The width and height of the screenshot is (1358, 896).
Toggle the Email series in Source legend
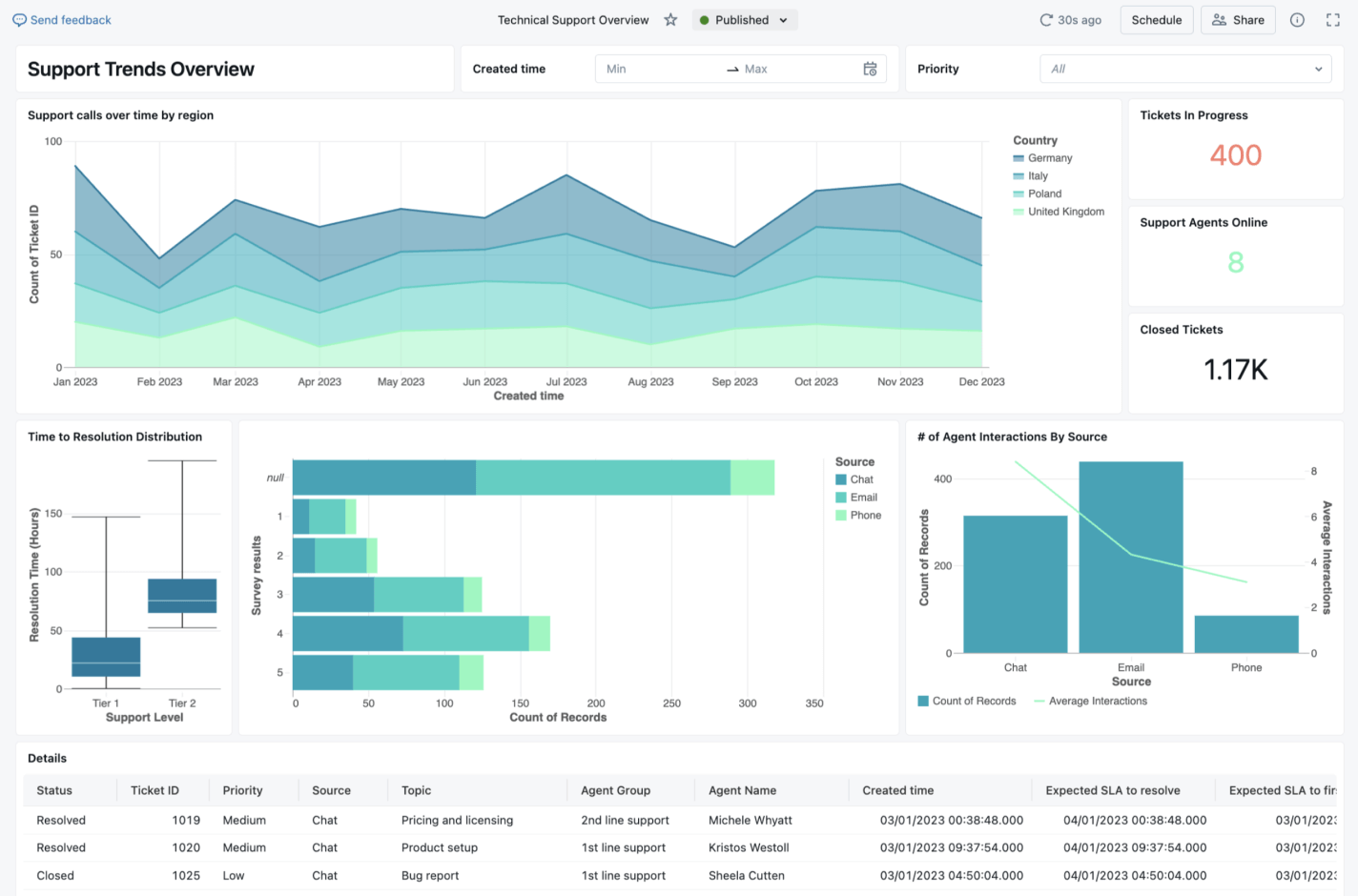click(x=863, y=498)
